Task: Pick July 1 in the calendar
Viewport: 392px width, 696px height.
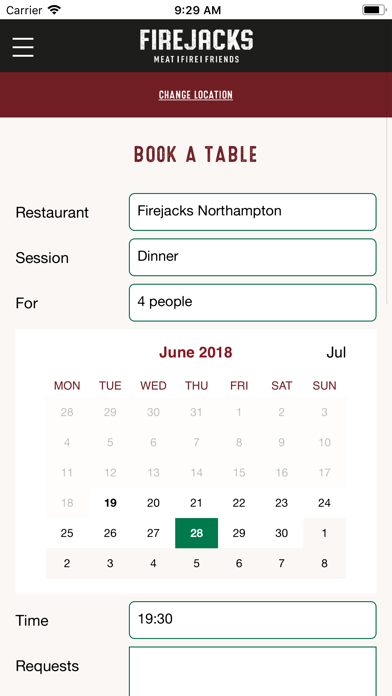Action: 325,533
